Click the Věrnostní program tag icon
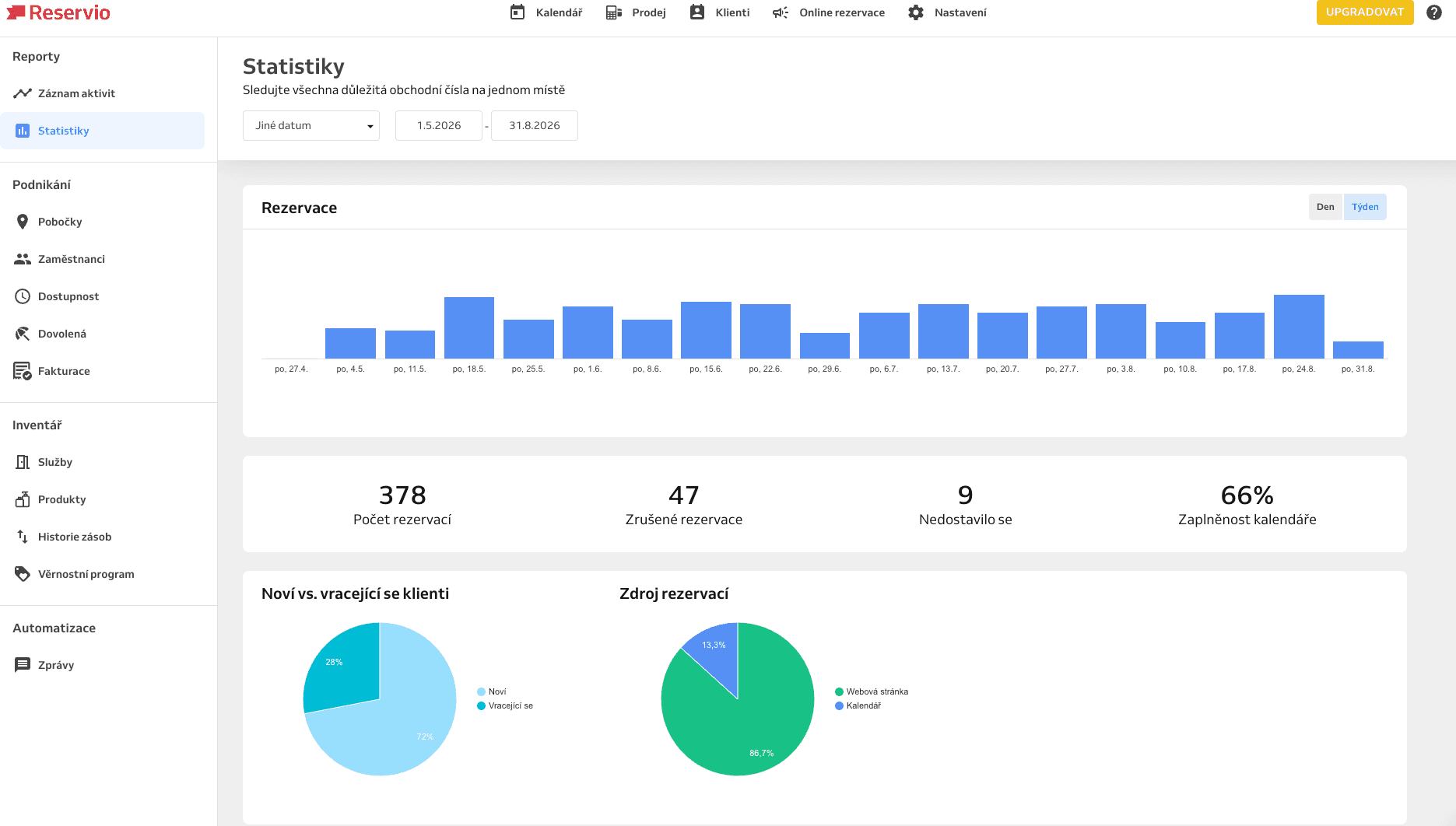1456x826 pixels. click(23, 574)
